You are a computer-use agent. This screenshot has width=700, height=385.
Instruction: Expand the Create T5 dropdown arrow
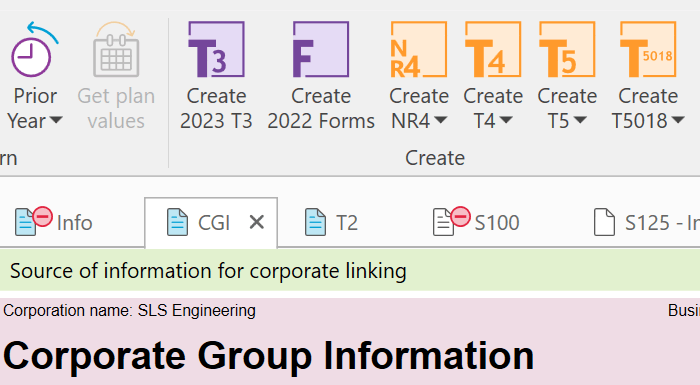coord(580,120)
